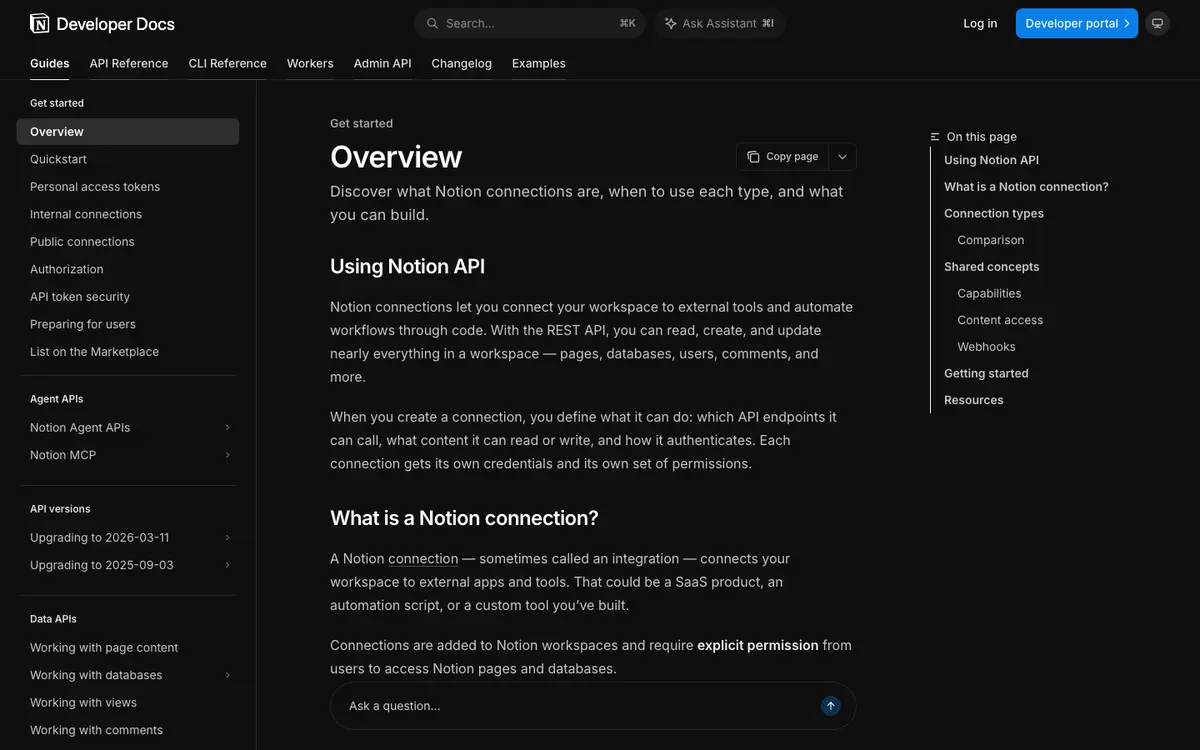Click the Get started breadcrumb above Overview
The height and width of the screenshot is (750, 1200).
361,124
